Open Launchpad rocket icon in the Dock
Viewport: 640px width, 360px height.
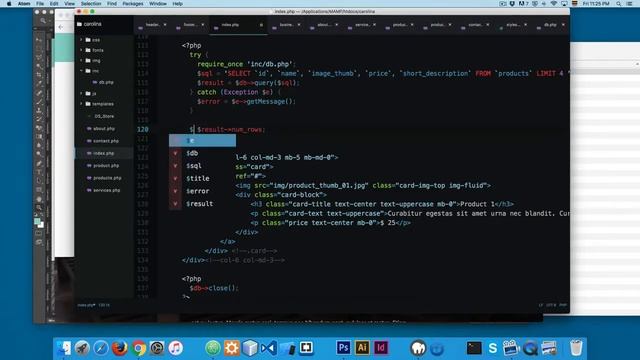pos(82,348)
